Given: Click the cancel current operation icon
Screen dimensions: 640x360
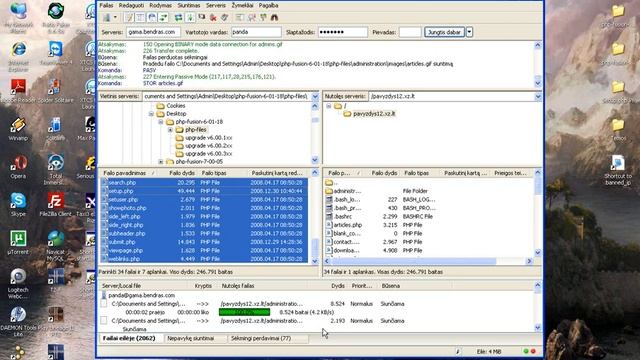Looking at the screenshot, I should coord(202,17).
